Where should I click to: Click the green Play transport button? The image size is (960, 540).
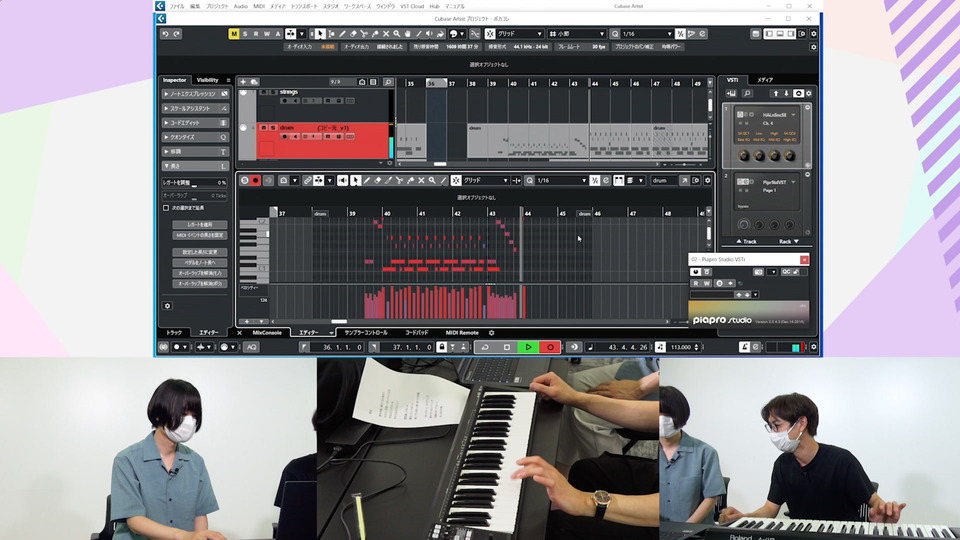528,347
